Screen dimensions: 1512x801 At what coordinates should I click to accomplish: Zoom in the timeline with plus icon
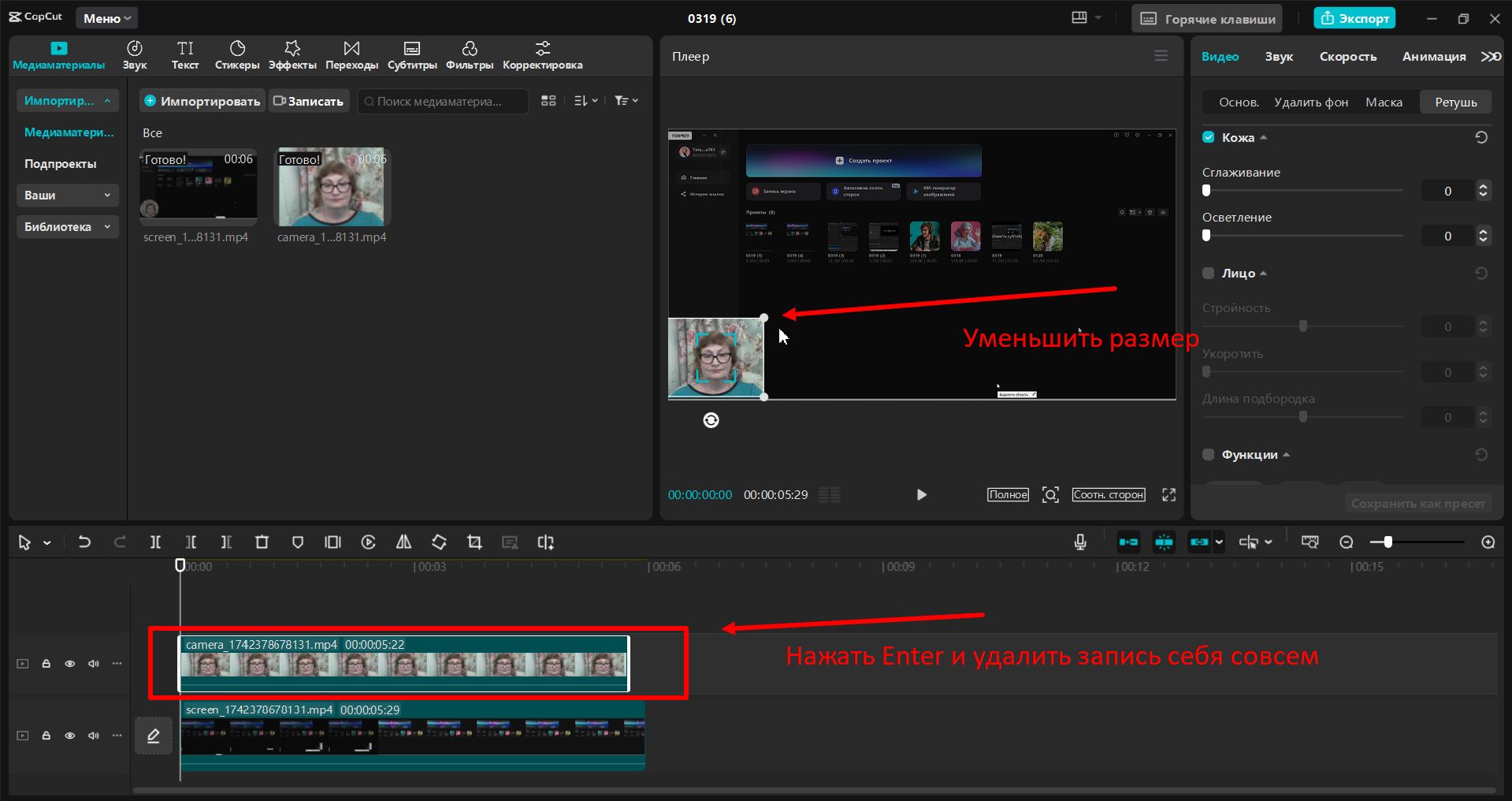1488,542
